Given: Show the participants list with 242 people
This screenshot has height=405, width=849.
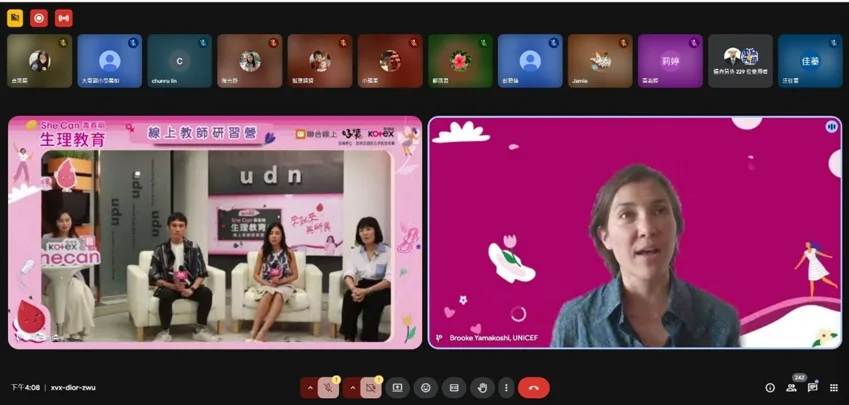Looking at the screenshot, I should [792, 388].
